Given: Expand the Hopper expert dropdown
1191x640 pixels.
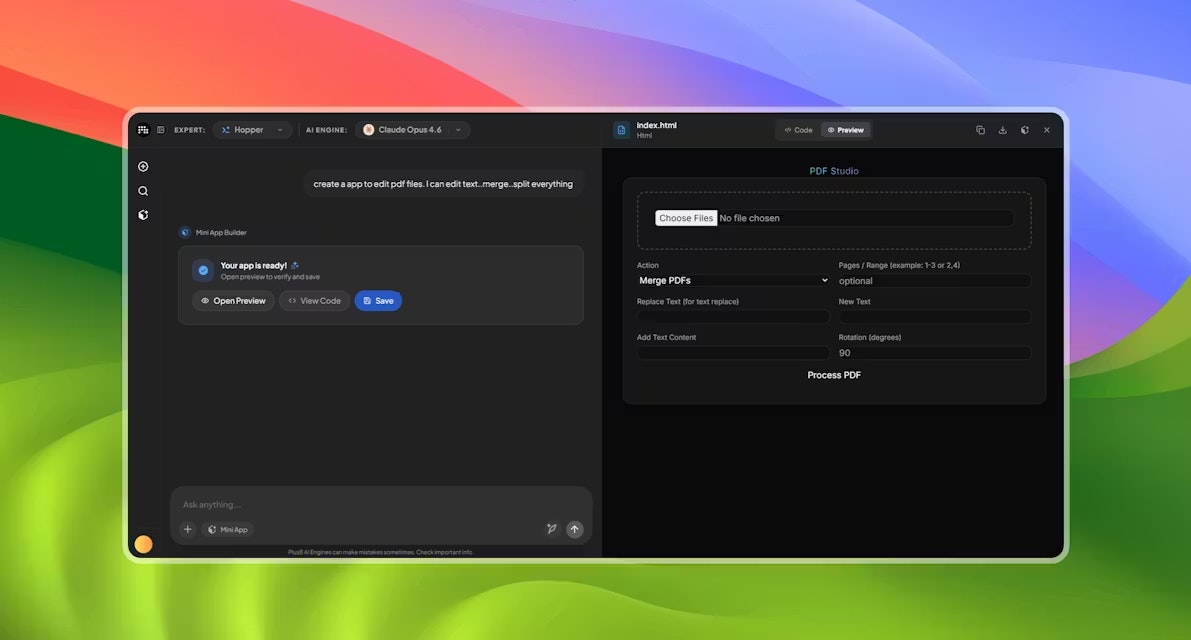Looking at the screenshot, I should click(x=252, y=130).
